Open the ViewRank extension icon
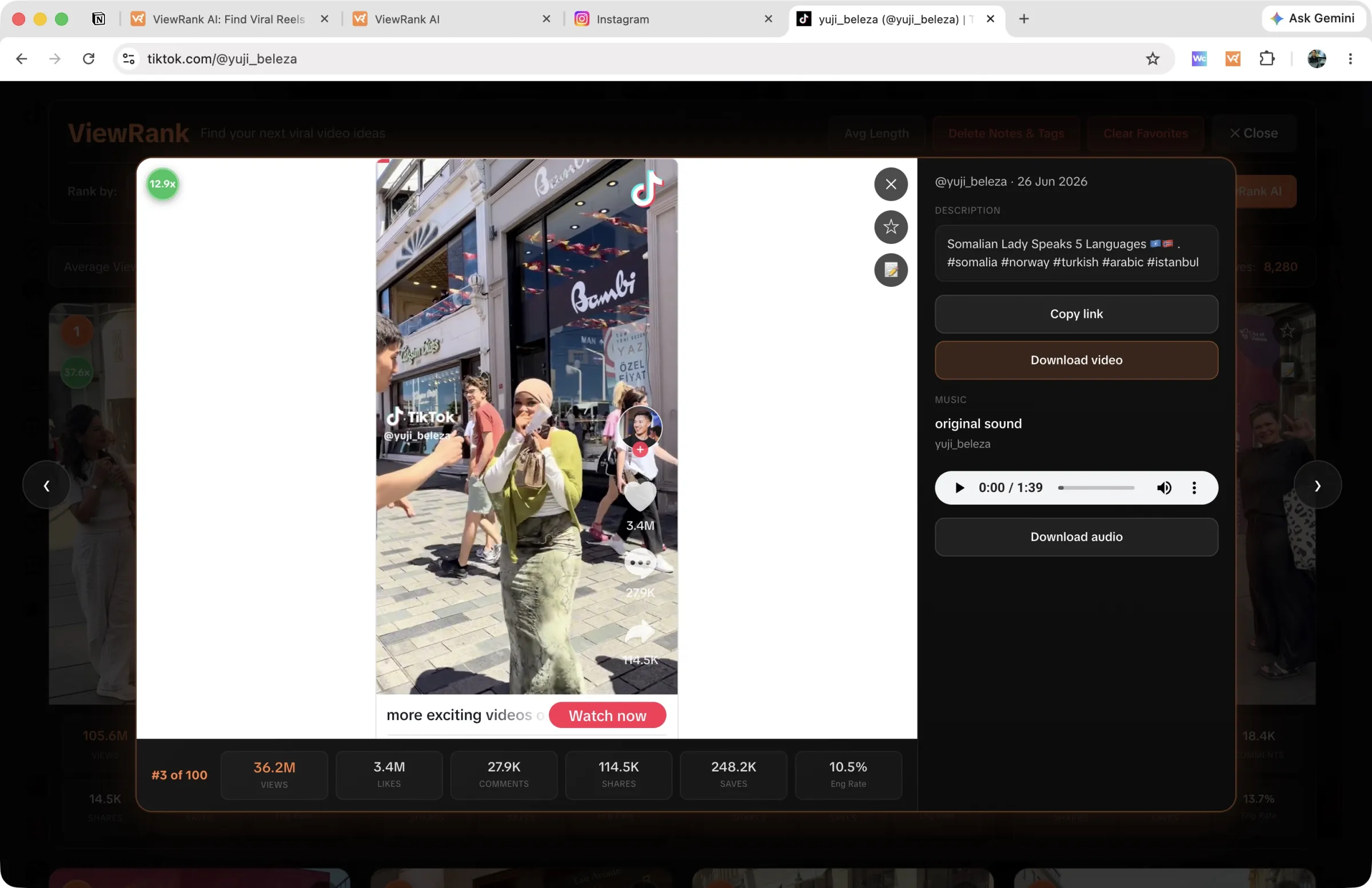 click(1233, 59)
